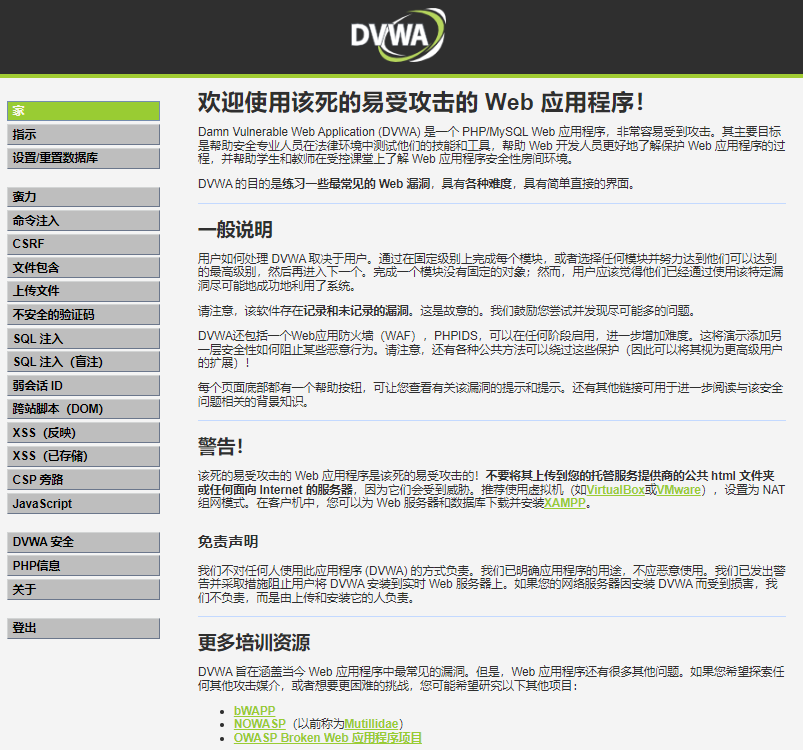Open SQL 注入（盲注）module
This screenshot has width=803, height=750.
point(83,362)
